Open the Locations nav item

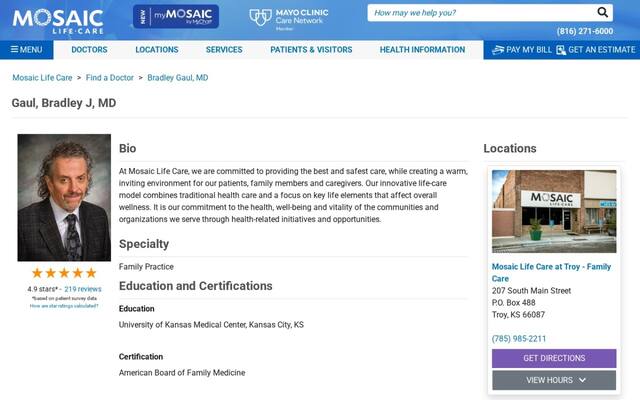click(157, 50)
